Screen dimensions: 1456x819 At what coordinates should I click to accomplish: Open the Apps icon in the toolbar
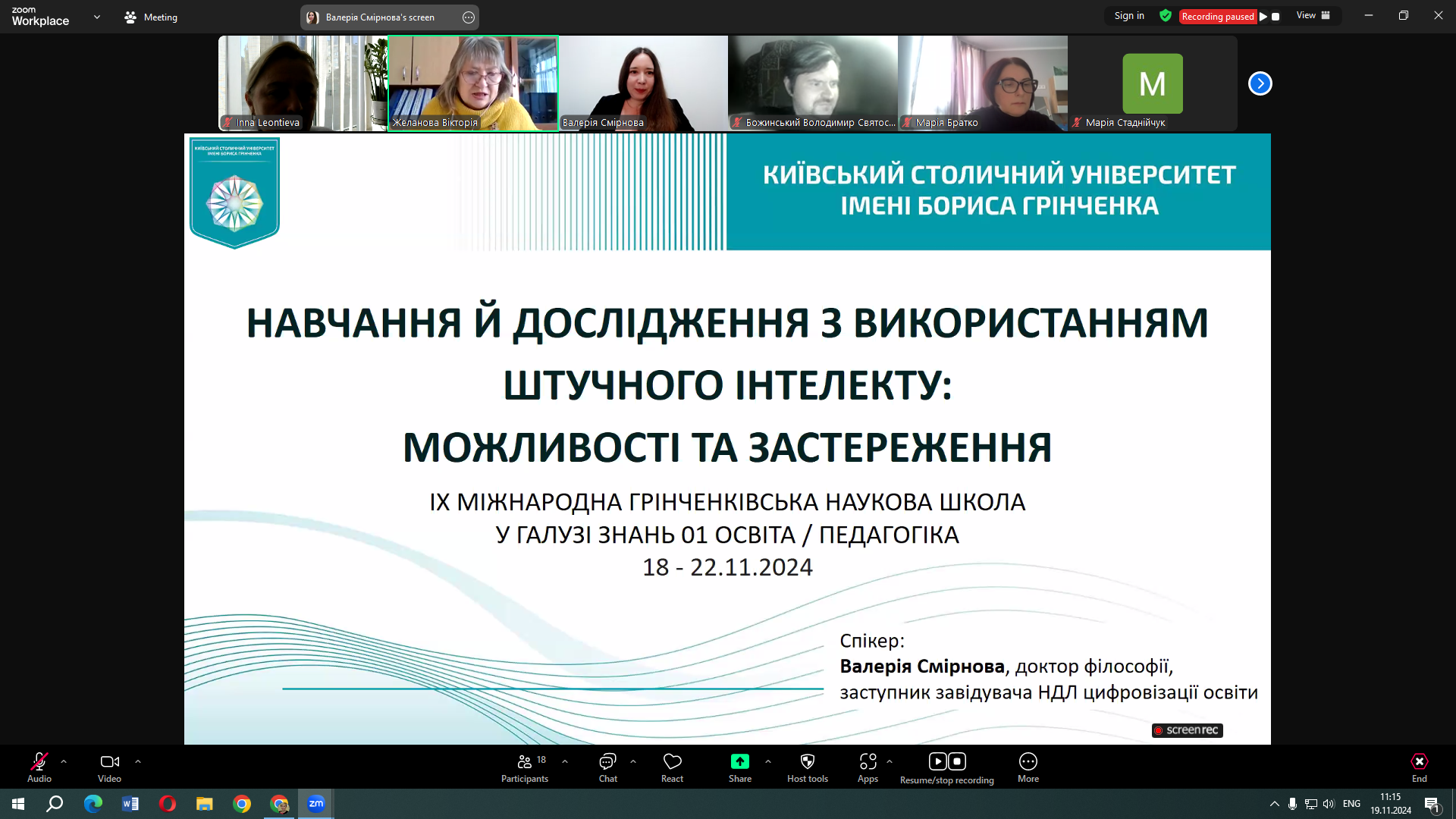(868, 761)
